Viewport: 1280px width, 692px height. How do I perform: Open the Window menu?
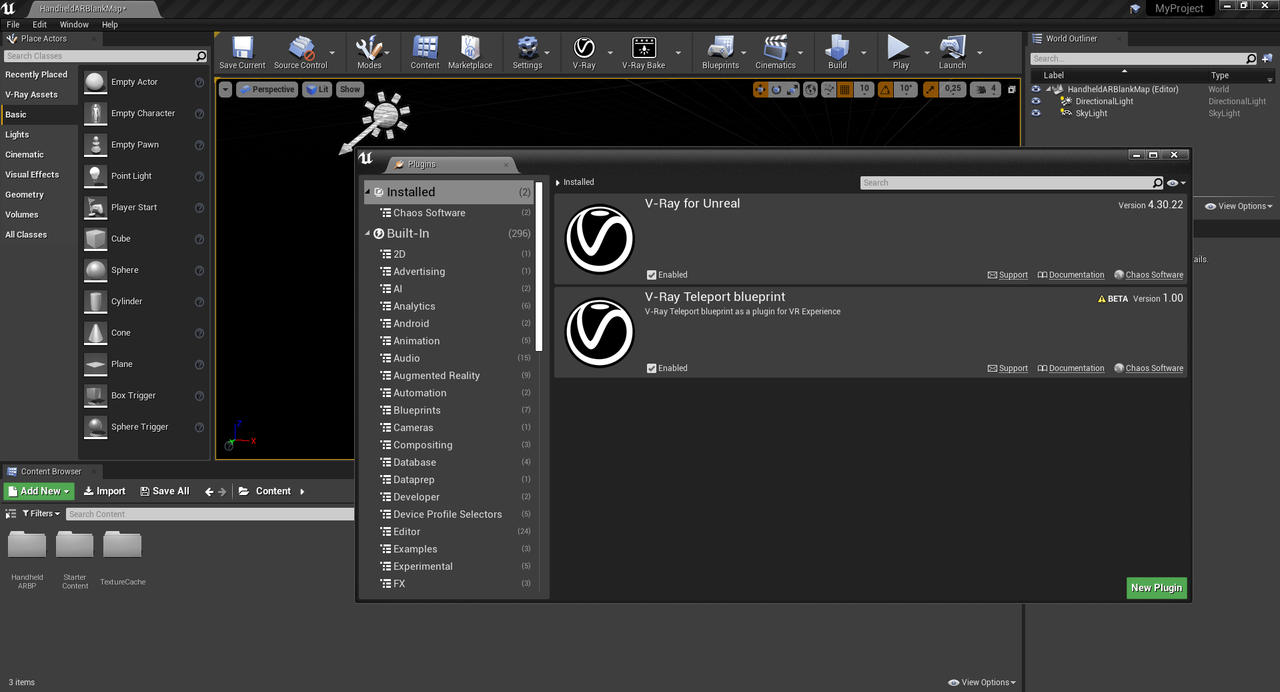coord(74,24)
